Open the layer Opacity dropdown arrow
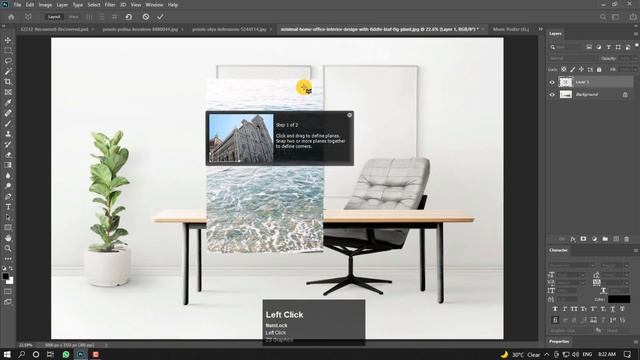The image size is (640, 360). [635, 58]
